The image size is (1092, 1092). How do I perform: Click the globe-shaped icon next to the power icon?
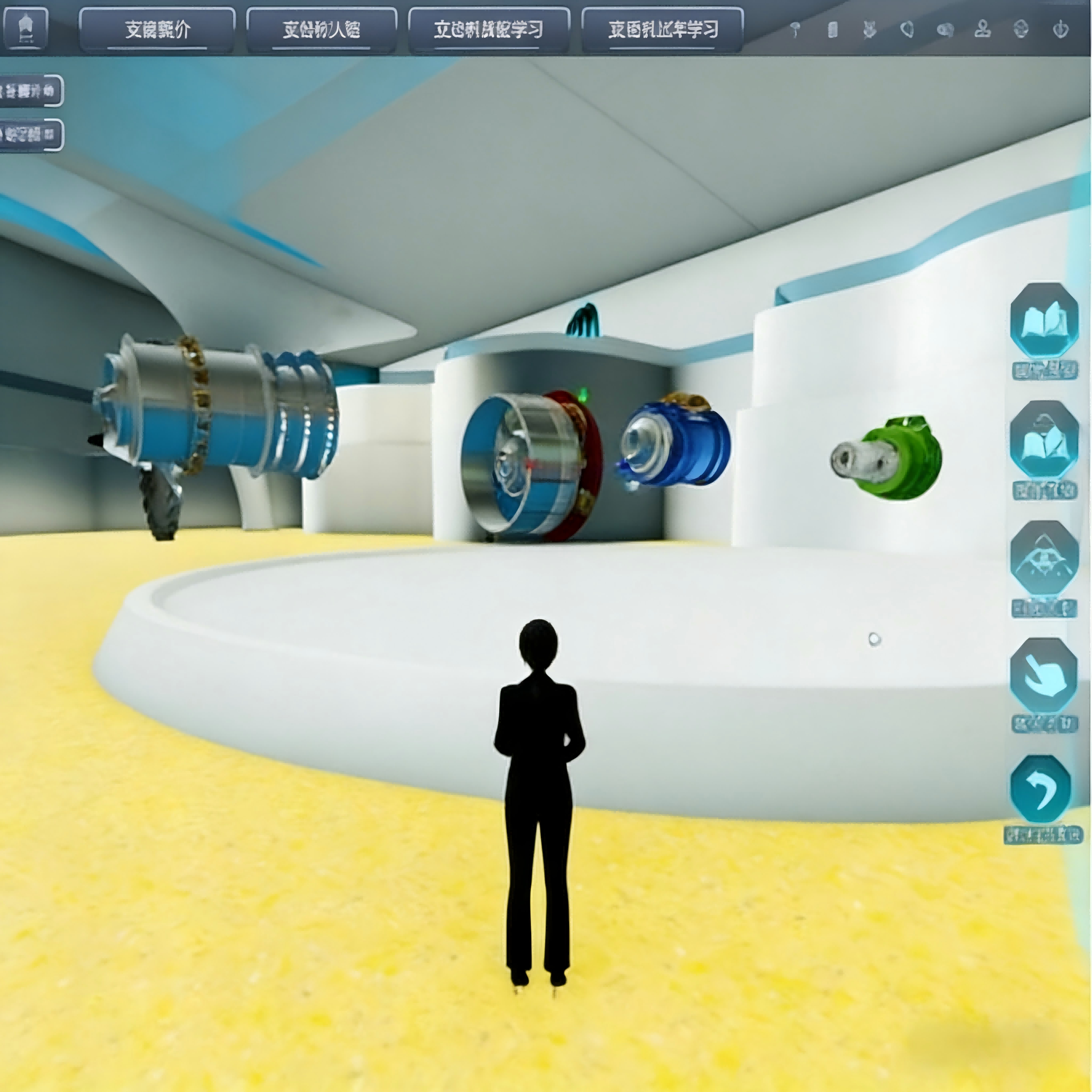coord(1021,29)
